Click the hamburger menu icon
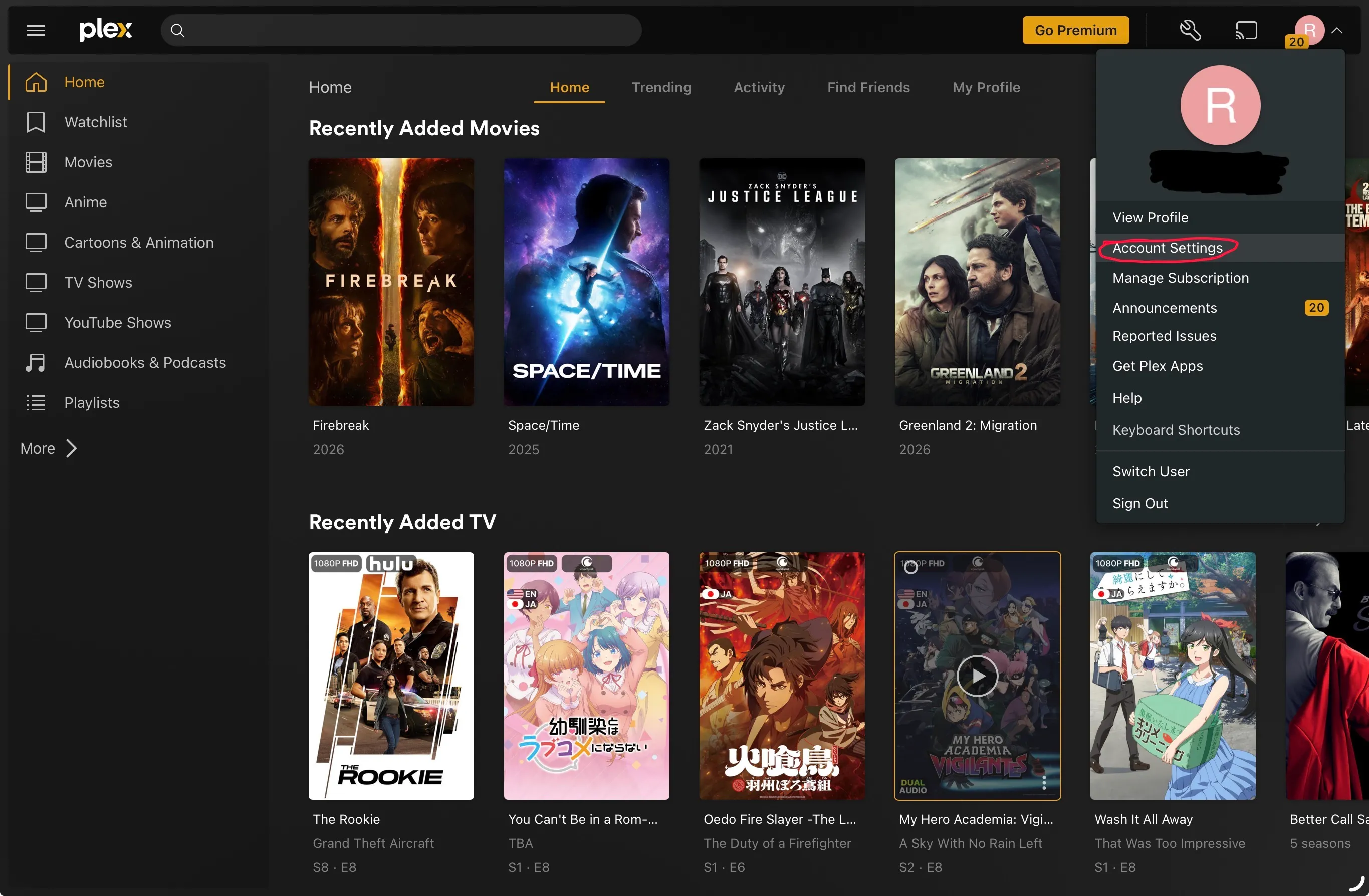 36,30
